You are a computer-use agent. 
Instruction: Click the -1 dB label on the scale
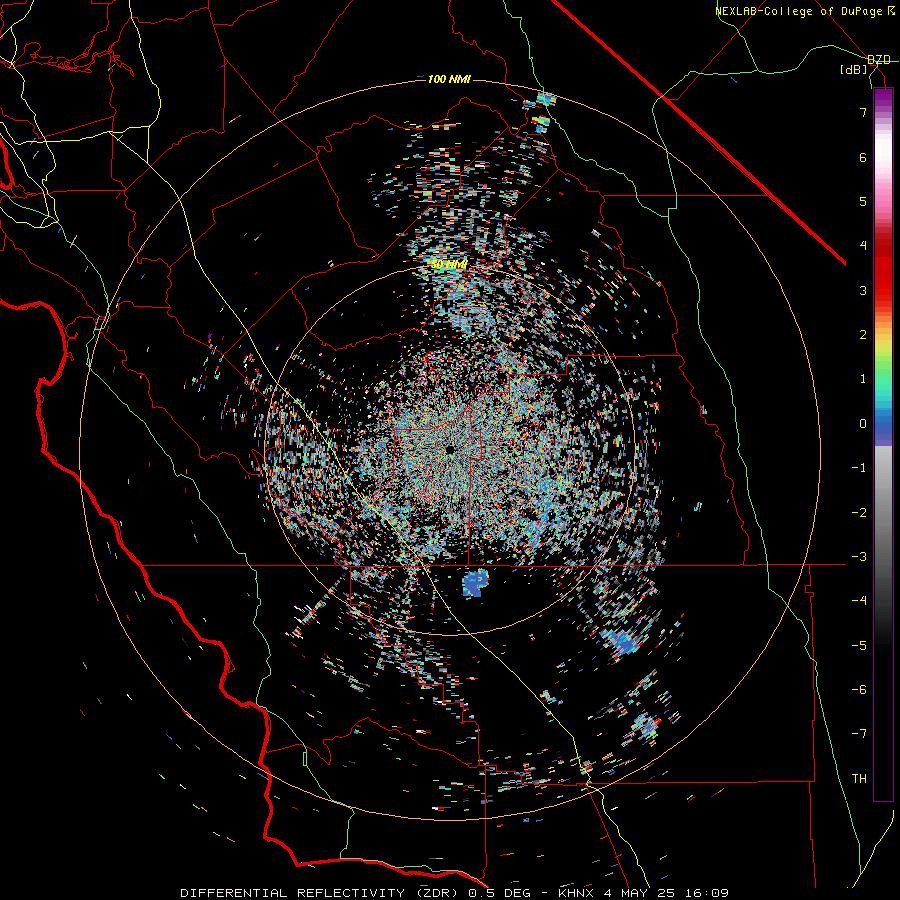pos(859,468)
